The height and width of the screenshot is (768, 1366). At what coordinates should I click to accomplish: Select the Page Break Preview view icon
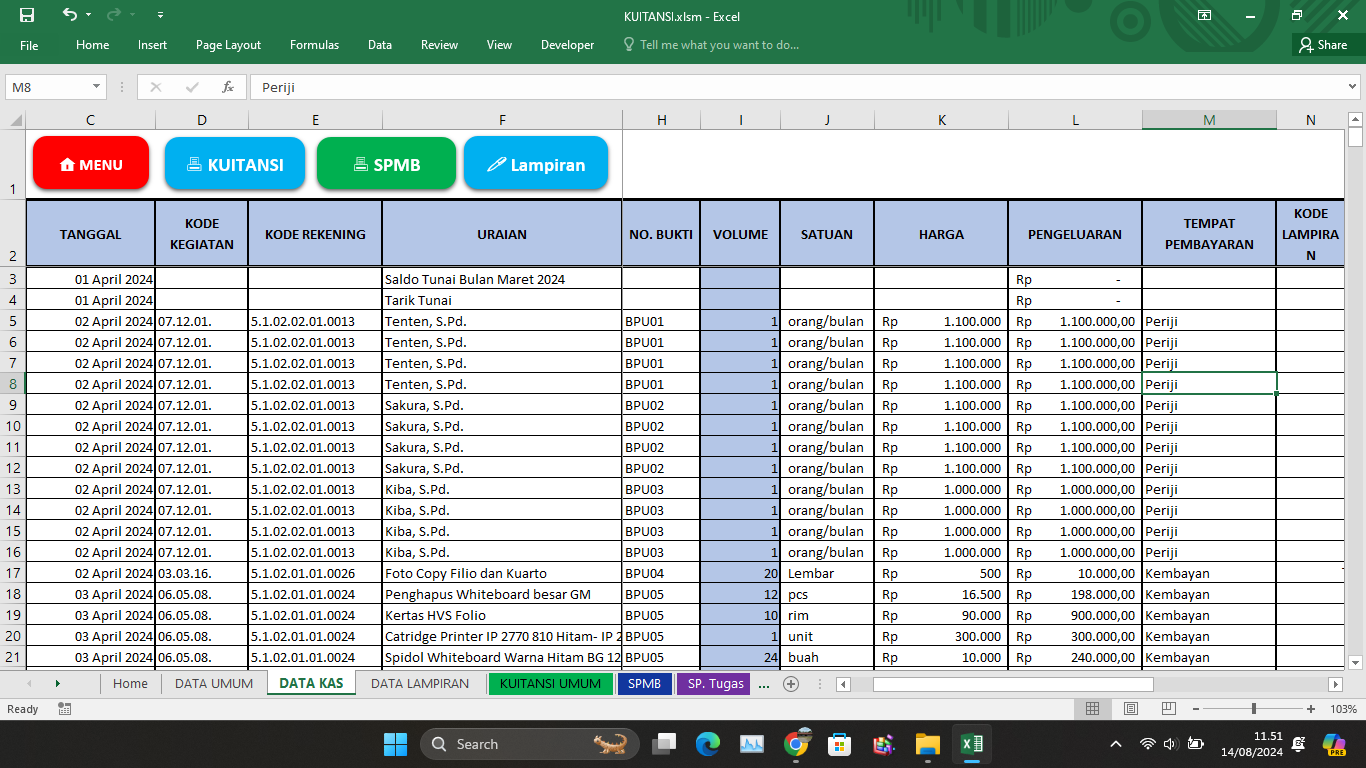coord(1168,709)
